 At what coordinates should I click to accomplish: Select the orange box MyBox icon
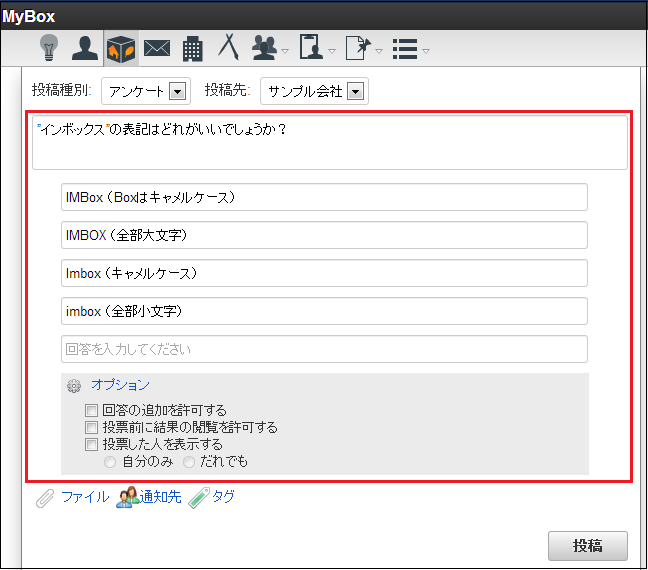point(121,49)
